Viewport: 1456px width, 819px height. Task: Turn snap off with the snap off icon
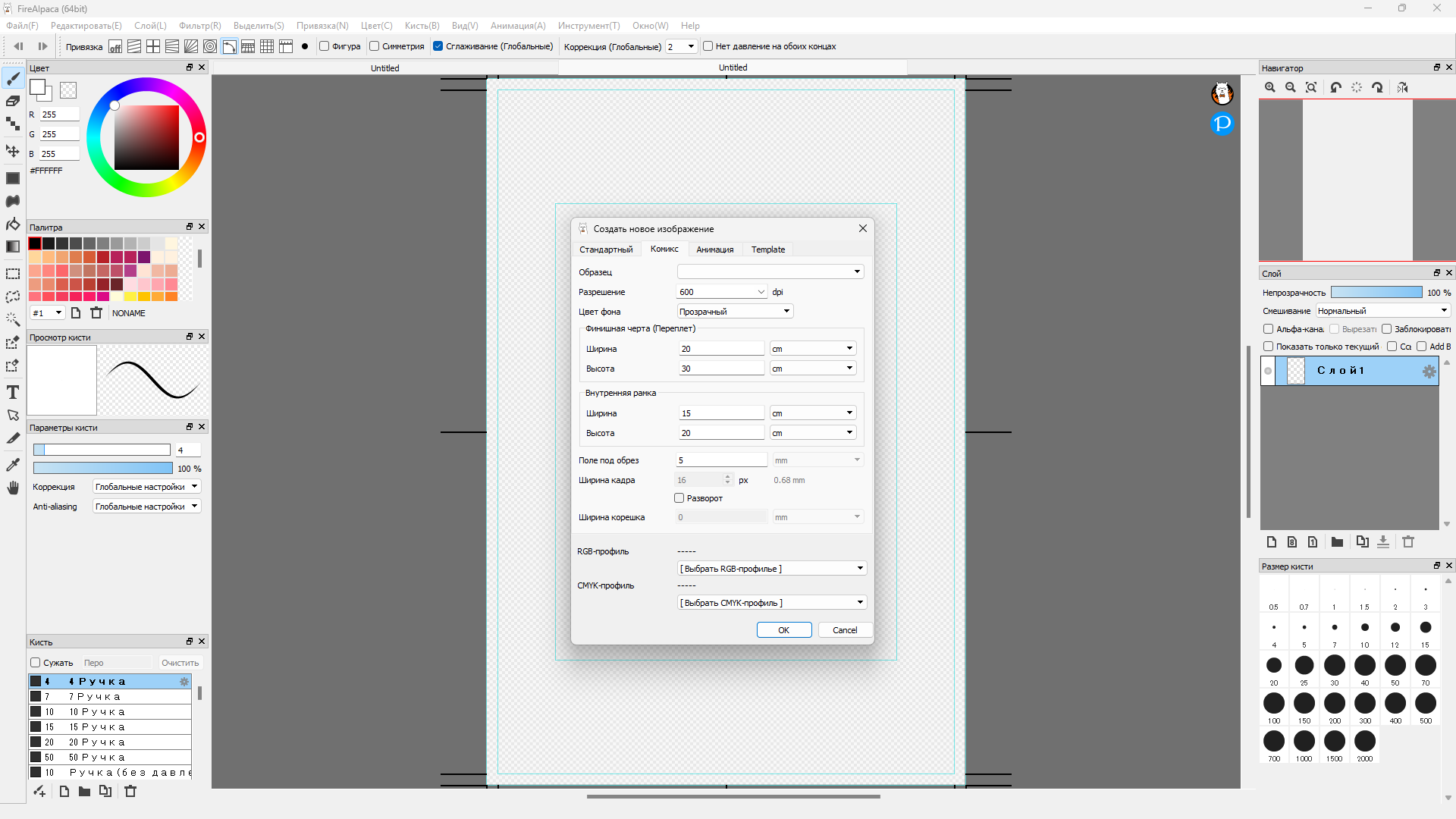click(x=115, y=46)
